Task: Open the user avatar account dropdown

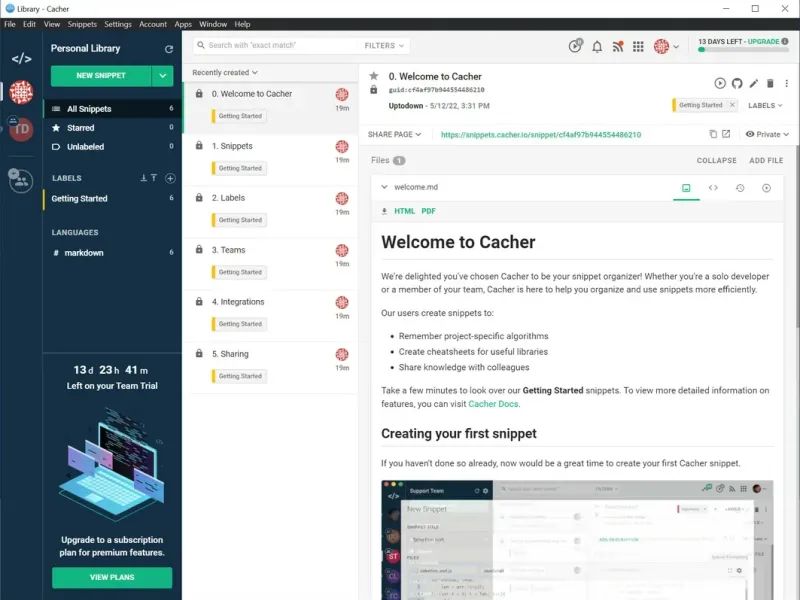Action: click(x=666, y=46)
